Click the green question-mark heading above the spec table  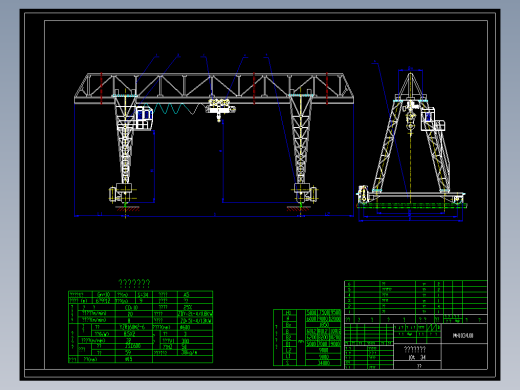pyautogui.click(x=134, y=284)
